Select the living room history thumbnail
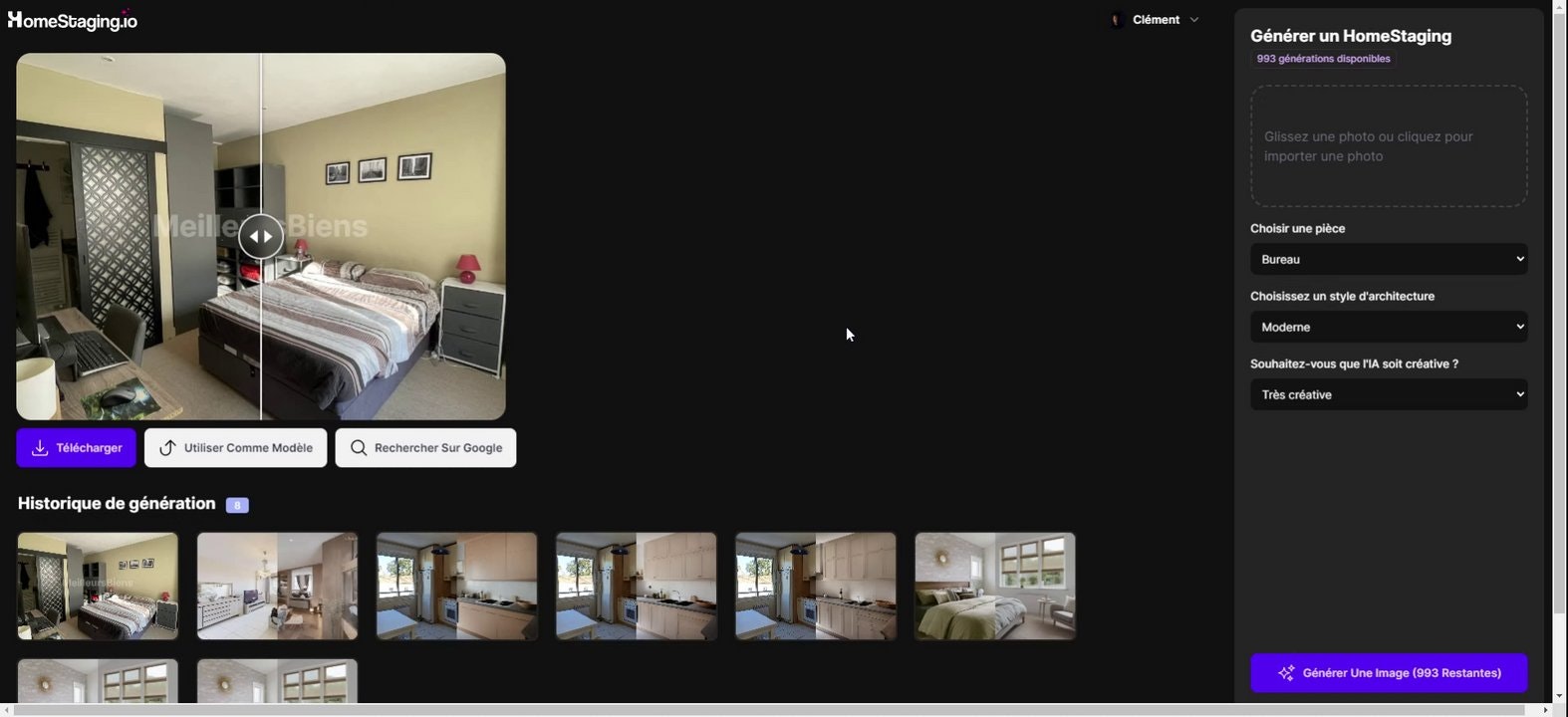 tap(277, 586)
